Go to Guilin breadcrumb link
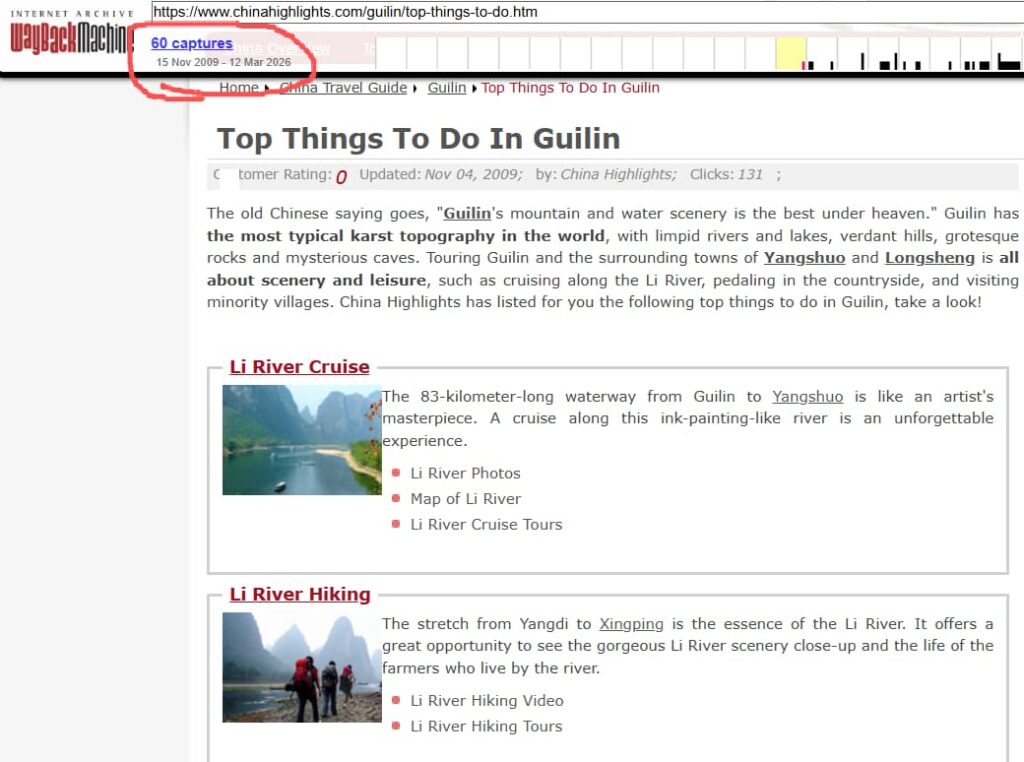 click(447, 87)
